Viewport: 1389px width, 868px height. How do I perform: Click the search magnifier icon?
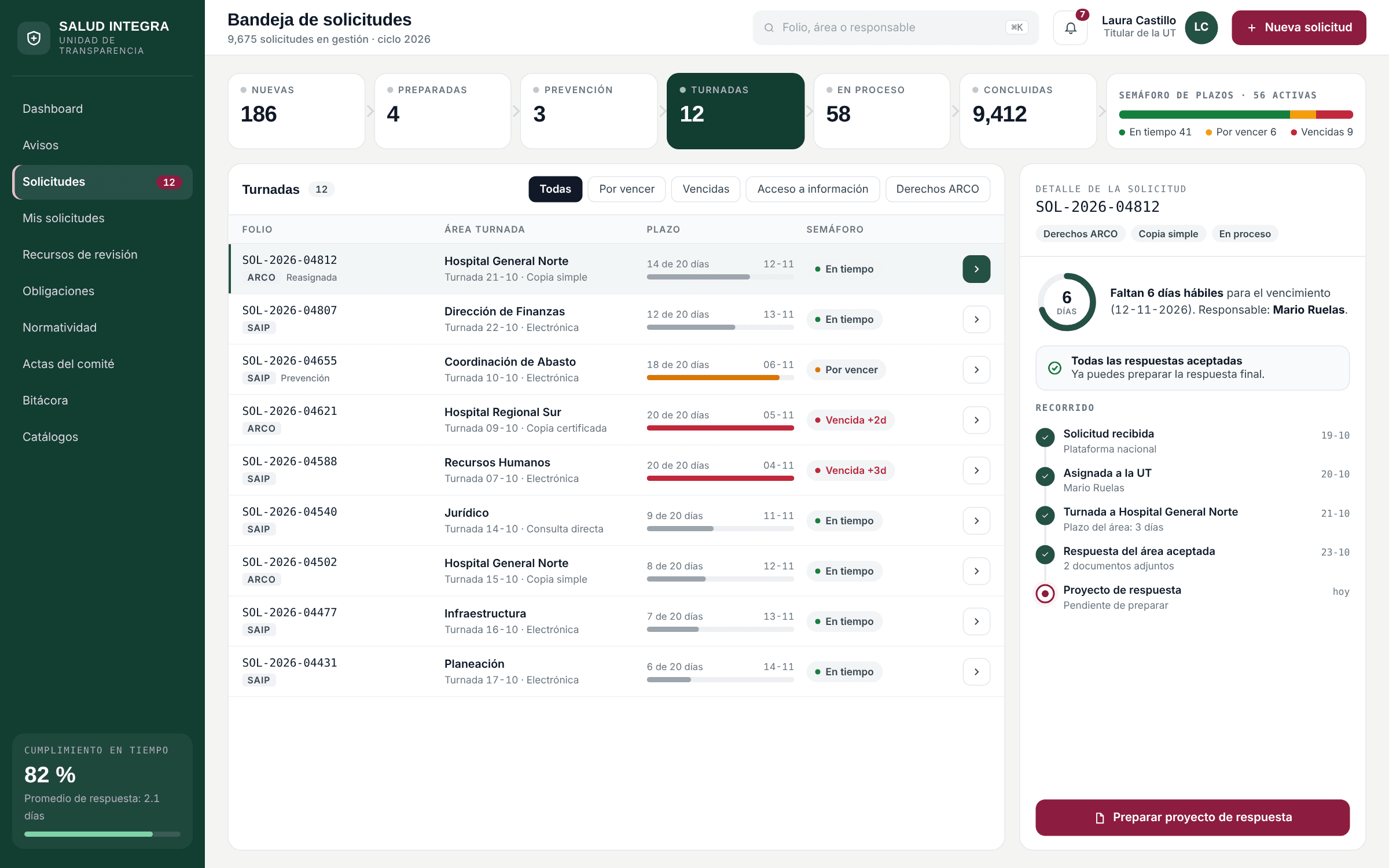tap(769, 28)
